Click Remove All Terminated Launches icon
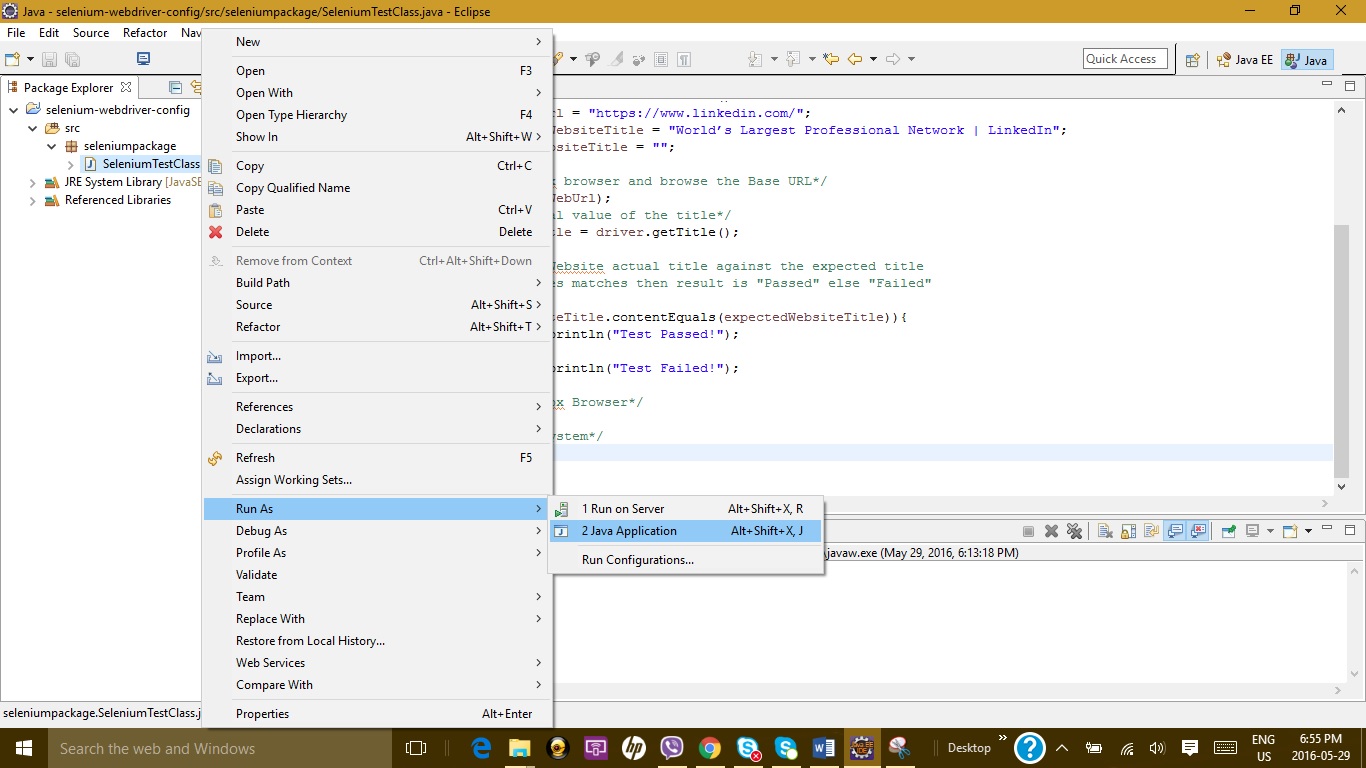The image size is (1366, 768). (x=1074, y=531)
